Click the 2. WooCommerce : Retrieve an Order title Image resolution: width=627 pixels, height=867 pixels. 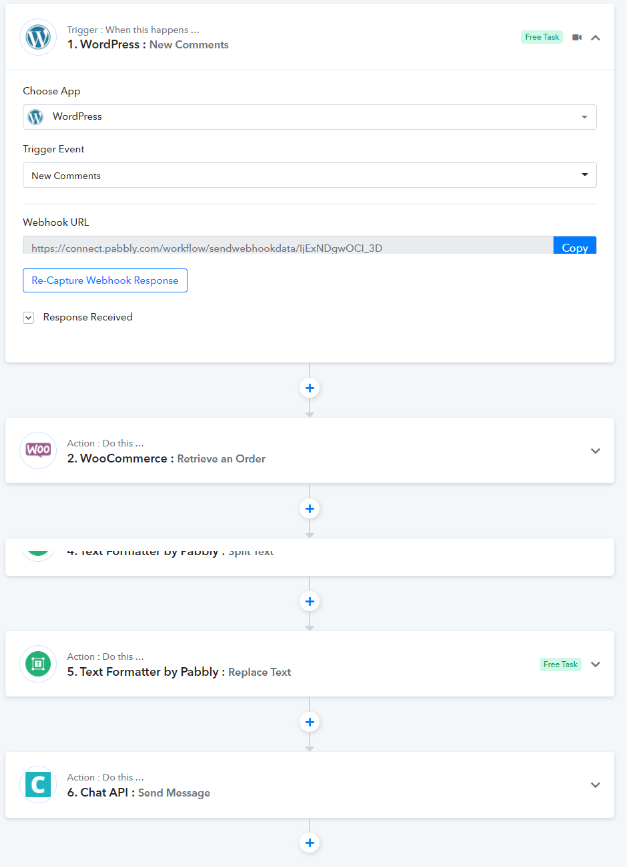tap(166, 458)
